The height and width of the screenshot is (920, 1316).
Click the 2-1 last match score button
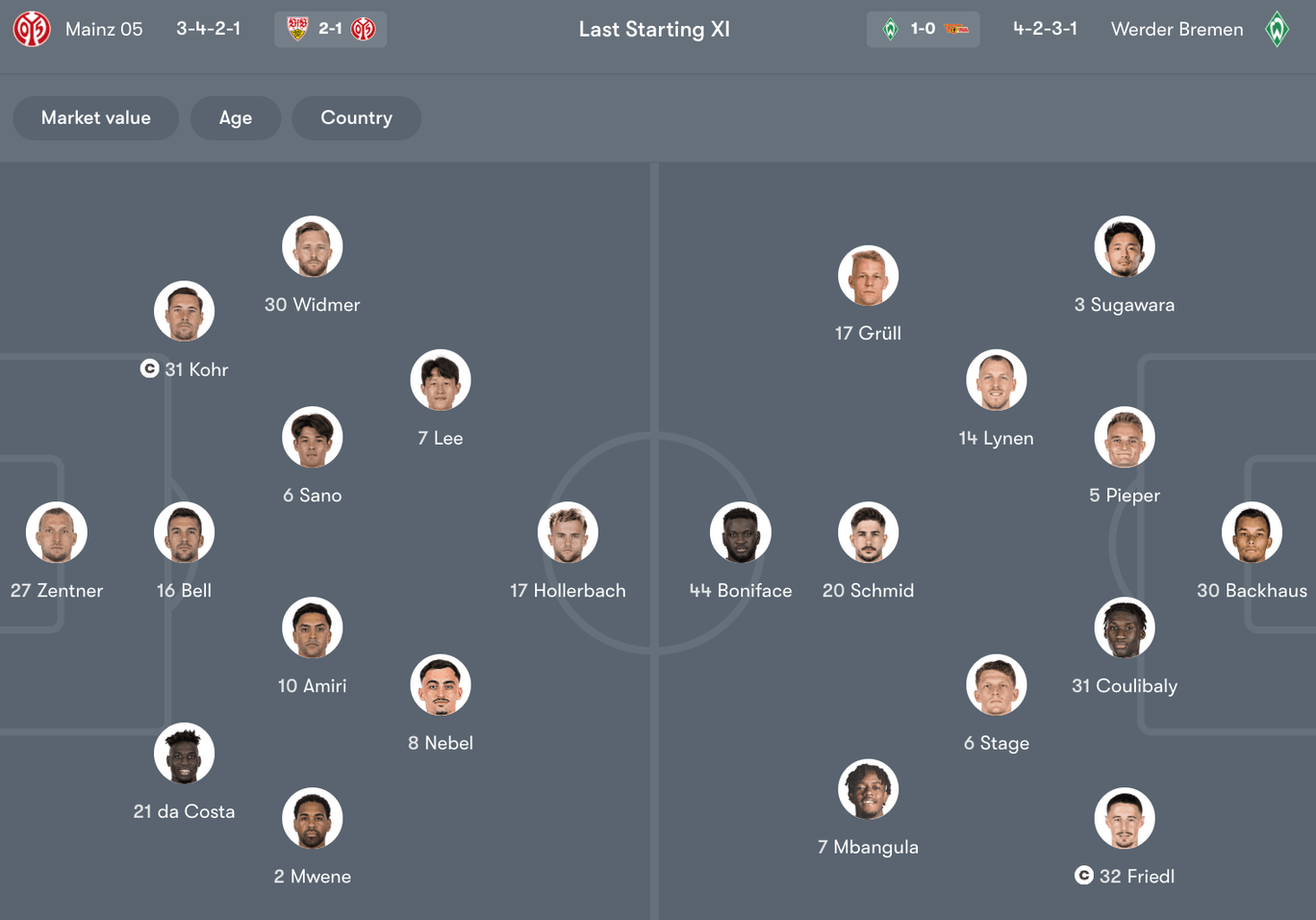click(330, 29)
